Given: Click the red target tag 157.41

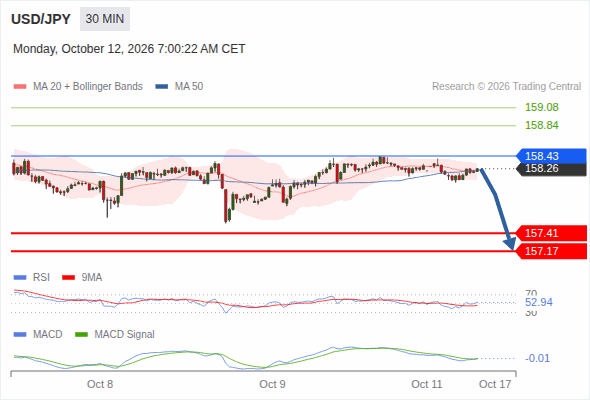Looking at the screenshot, I should pyautogui.click(x=551, y=233).
